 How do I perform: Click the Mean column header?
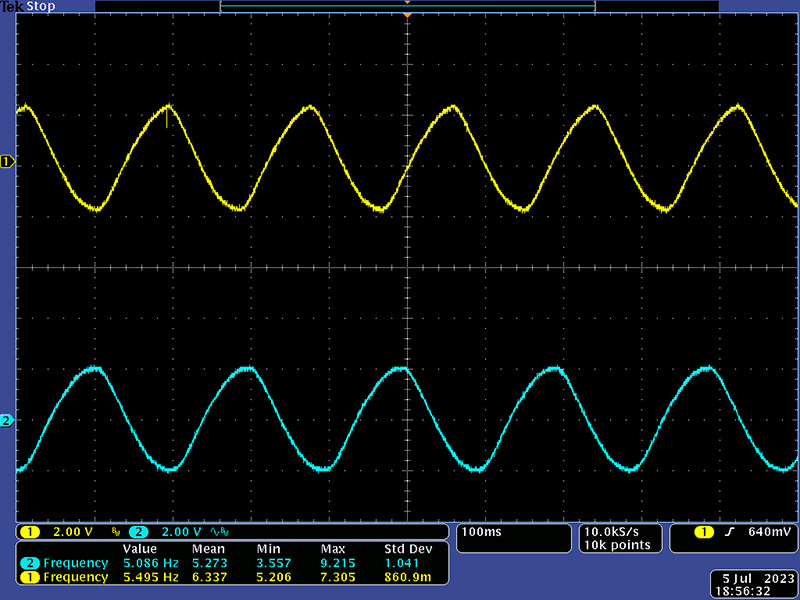tap(208, 549)
